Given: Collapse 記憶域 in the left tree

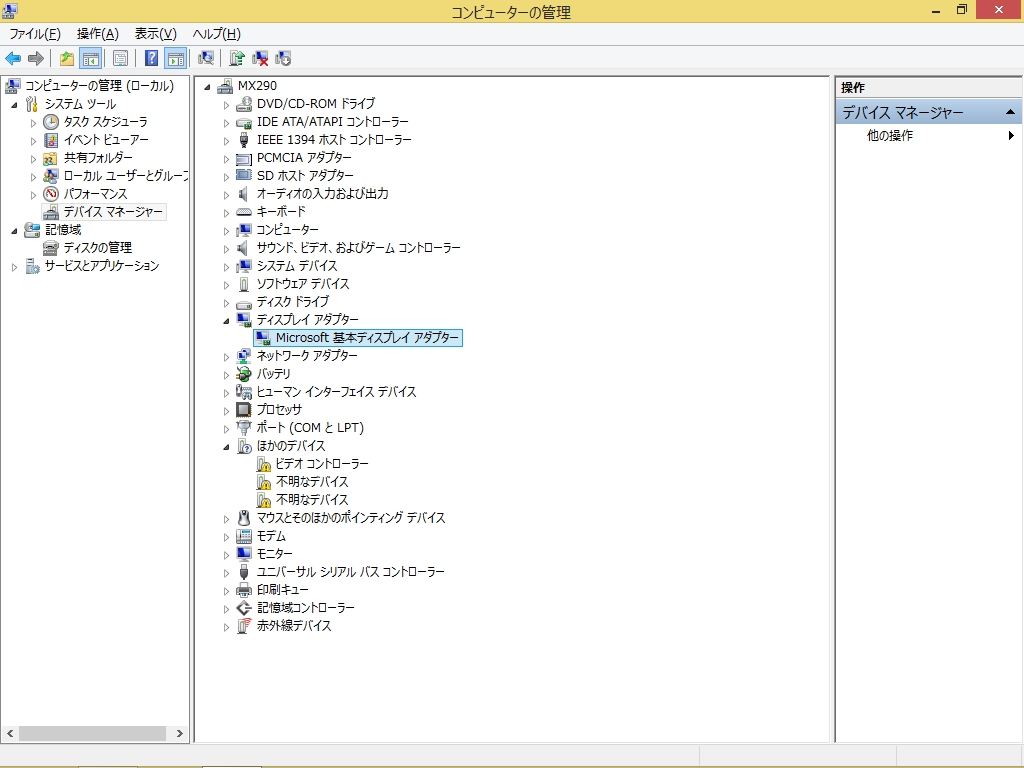Looking at the screenshot, I should [14, 231].
